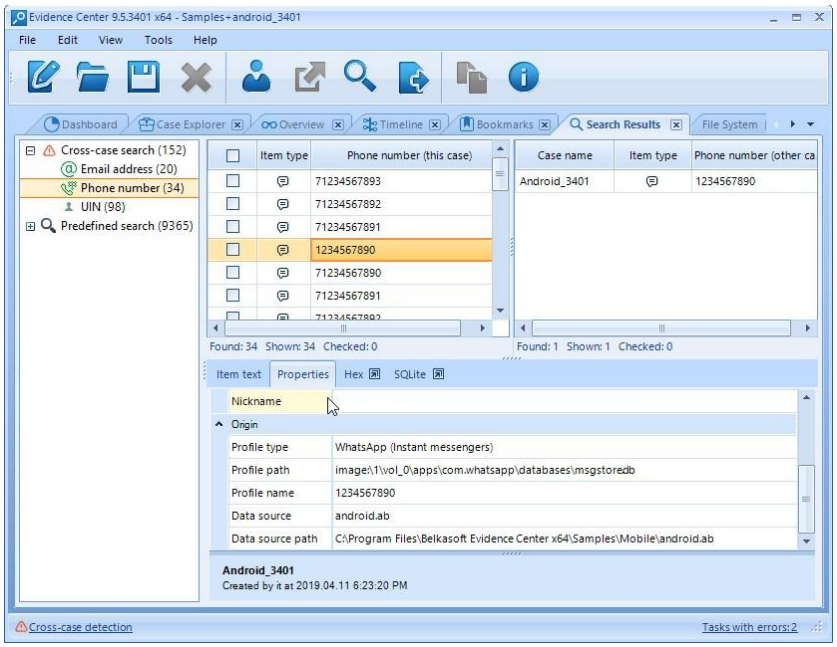Open the Edit menu
The height and width of the screenshot is (647, 837).
pos(68,40)
